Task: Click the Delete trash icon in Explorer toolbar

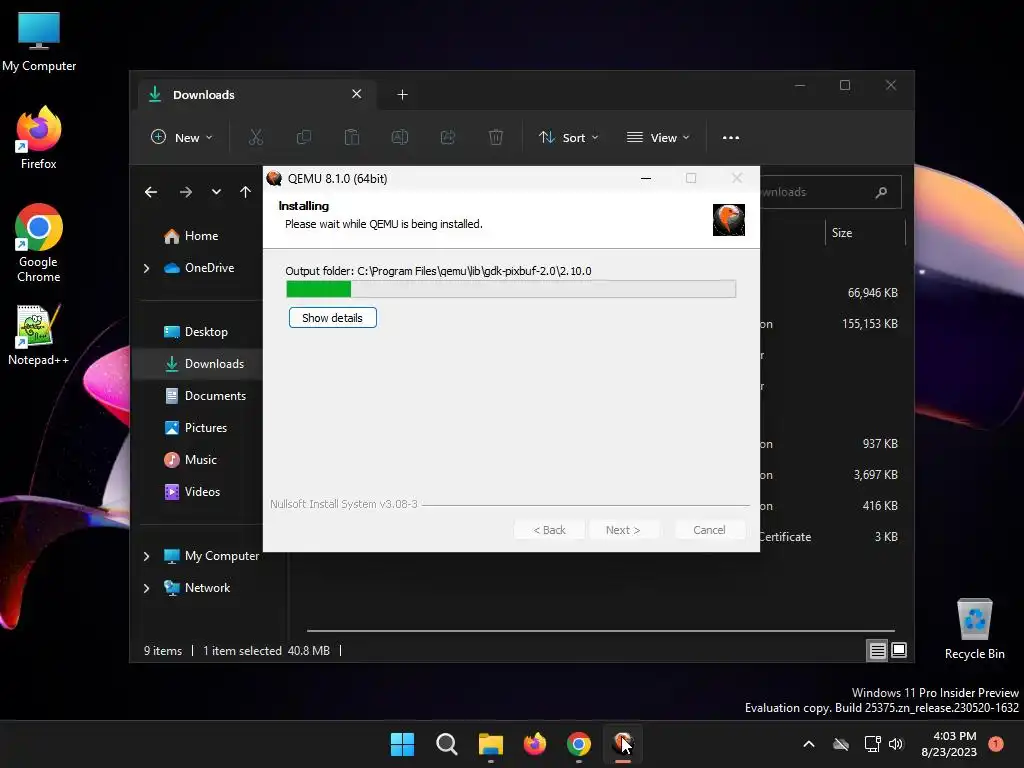Action: click(496, 137)
